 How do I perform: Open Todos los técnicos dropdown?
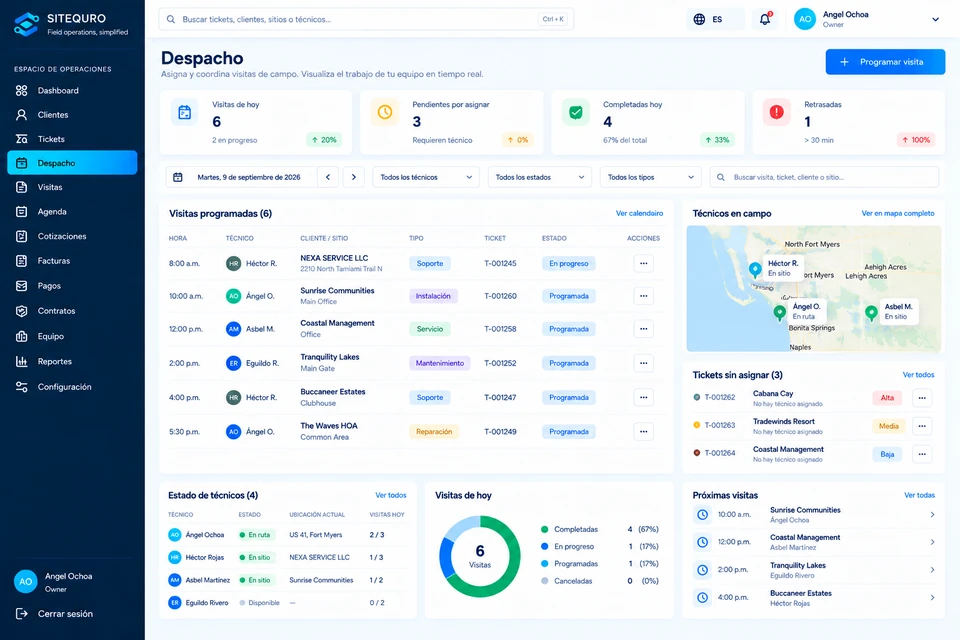tap(426, 177)
